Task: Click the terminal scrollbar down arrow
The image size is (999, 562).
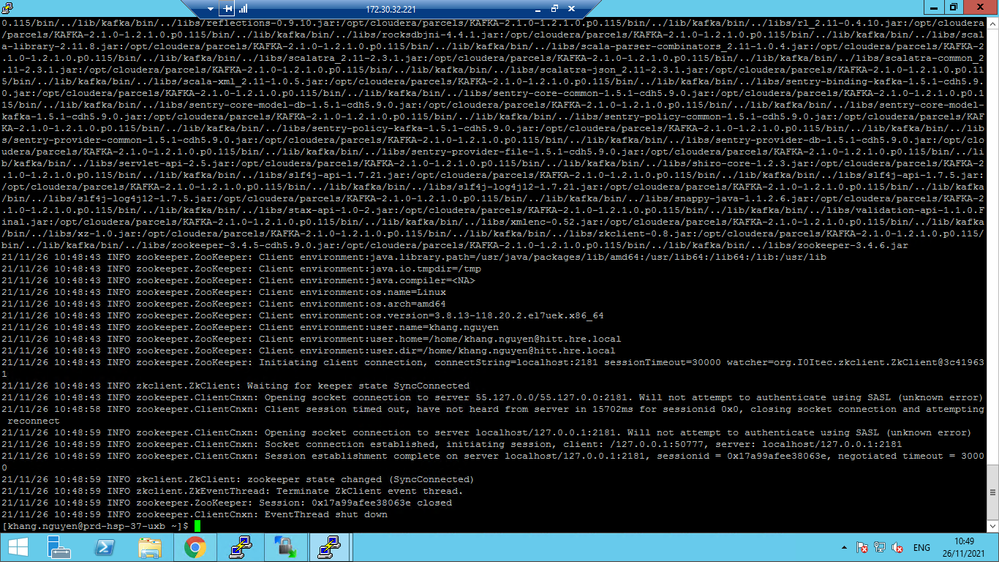Action: pos(993,526)
